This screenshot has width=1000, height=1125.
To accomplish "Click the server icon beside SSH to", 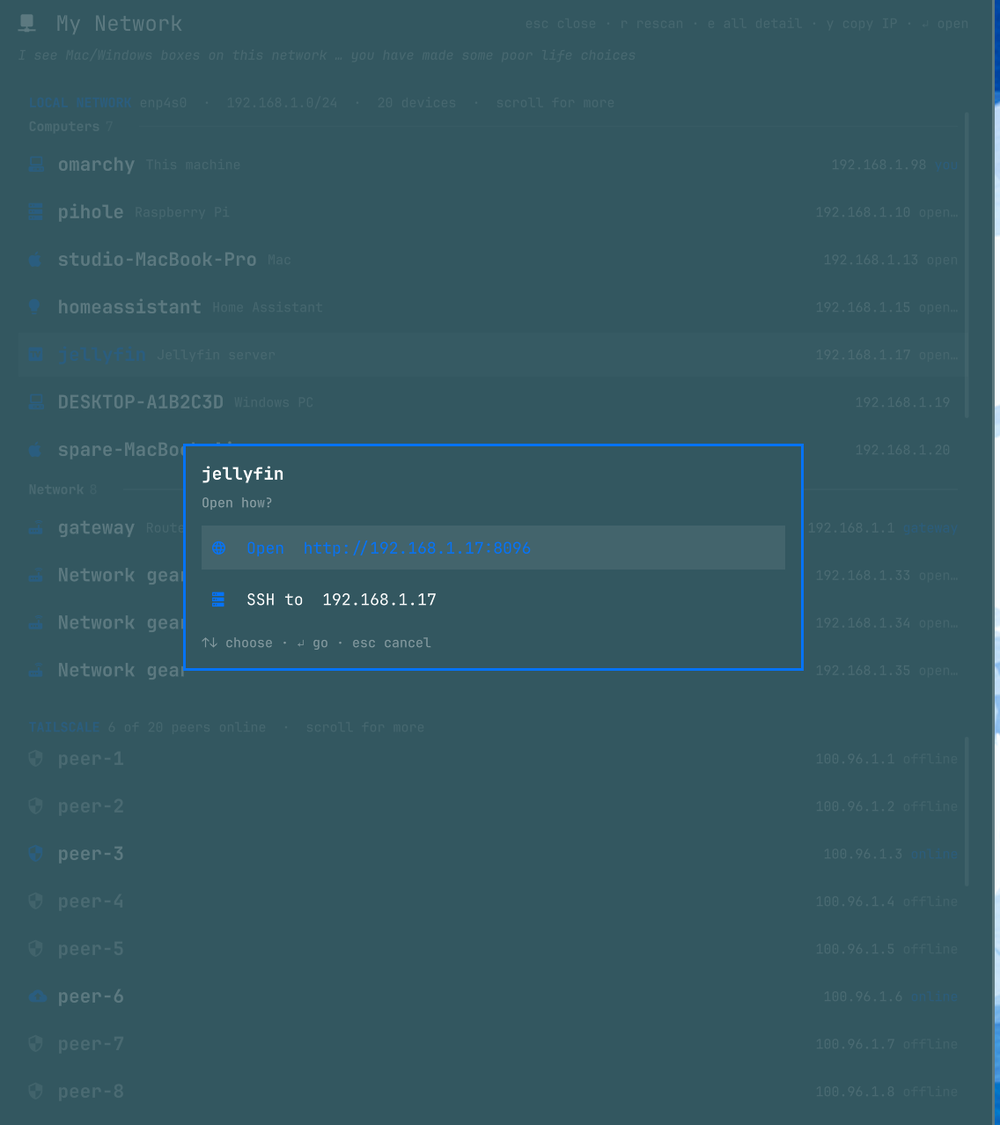I will coord(218,599).
